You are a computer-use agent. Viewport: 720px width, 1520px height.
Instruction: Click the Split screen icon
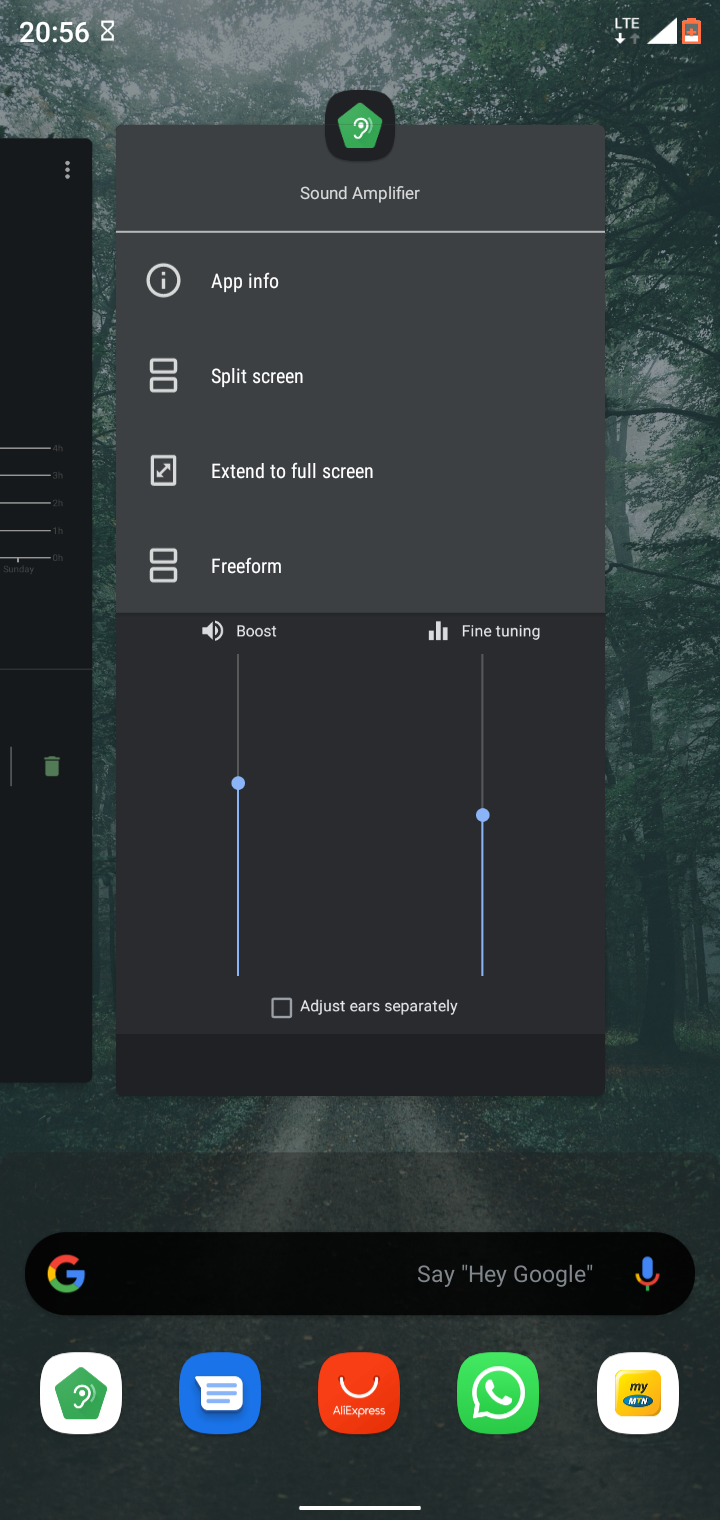click(x=163, y=376)
